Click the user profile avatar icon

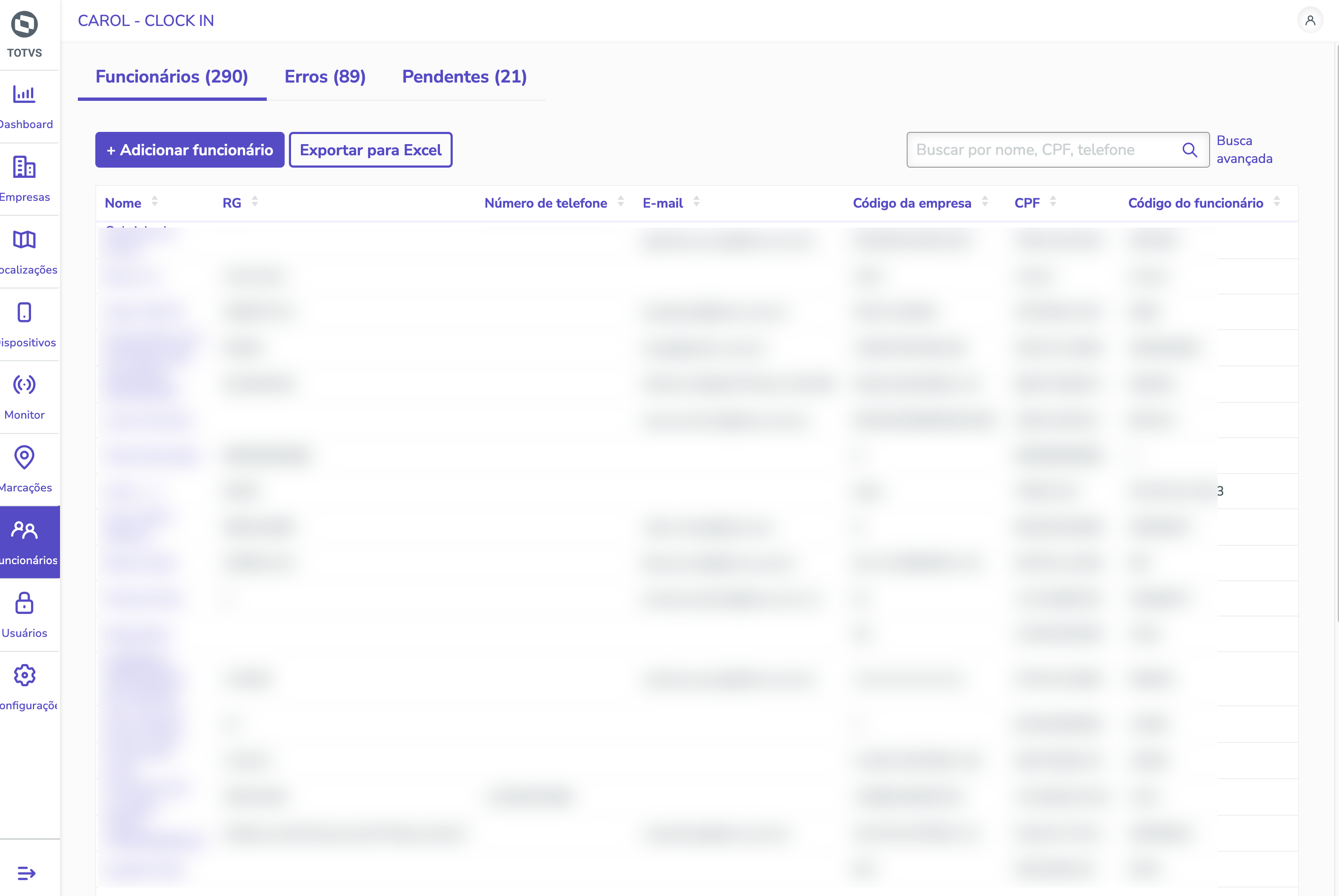[1310, 20]
